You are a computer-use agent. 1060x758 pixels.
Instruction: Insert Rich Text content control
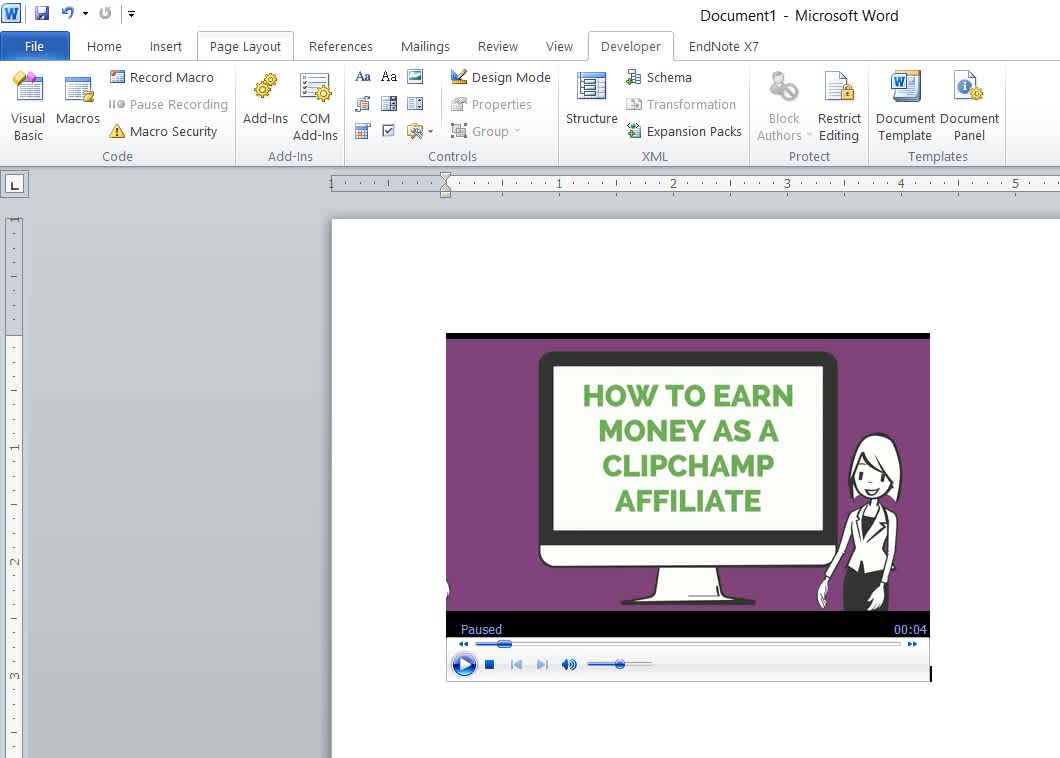pos(363,76)
